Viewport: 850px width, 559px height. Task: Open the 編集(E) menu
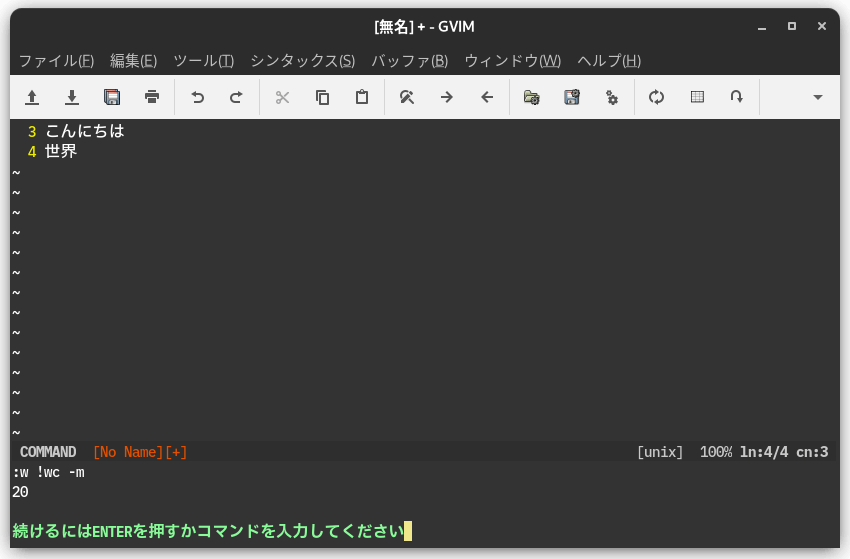[133, 61]
